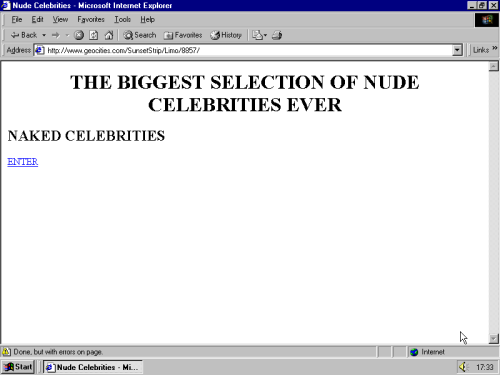This screenshot has height=375, width=500.
Task: Go to the Home page icon
Action: pos(109,35)
